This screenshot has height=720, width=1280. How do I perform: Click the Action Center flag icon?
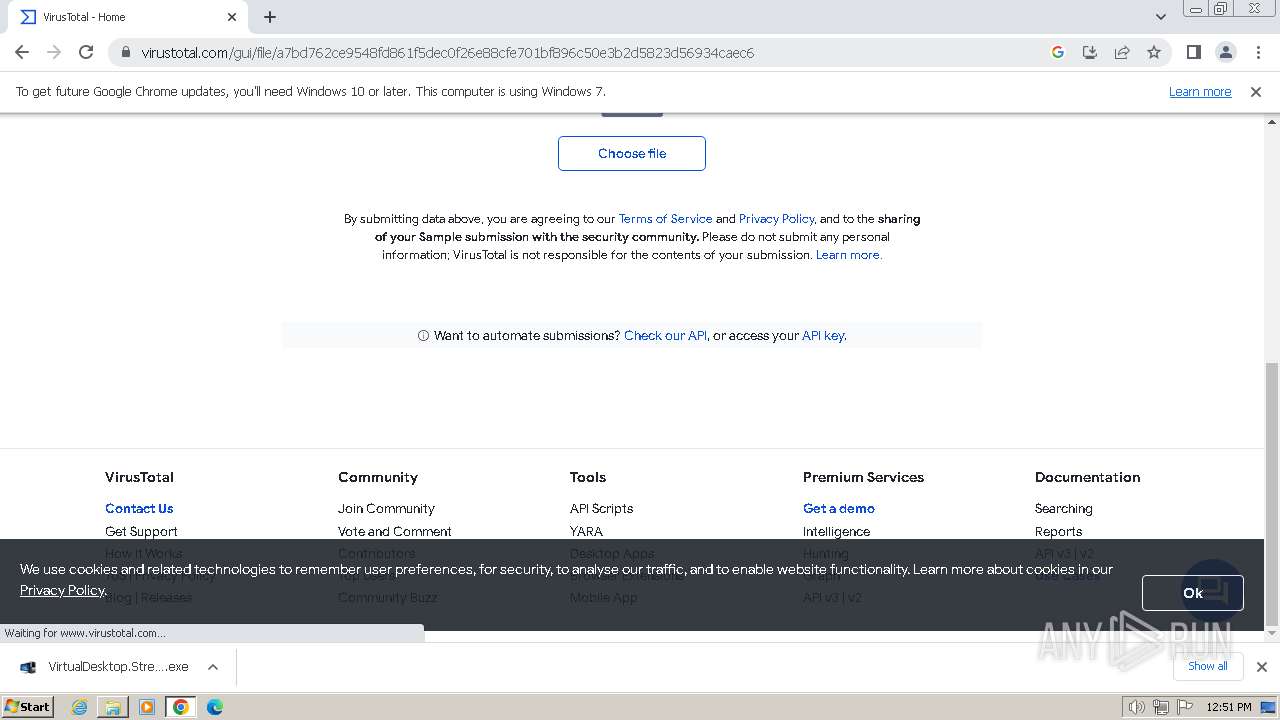coord(1187,707)
